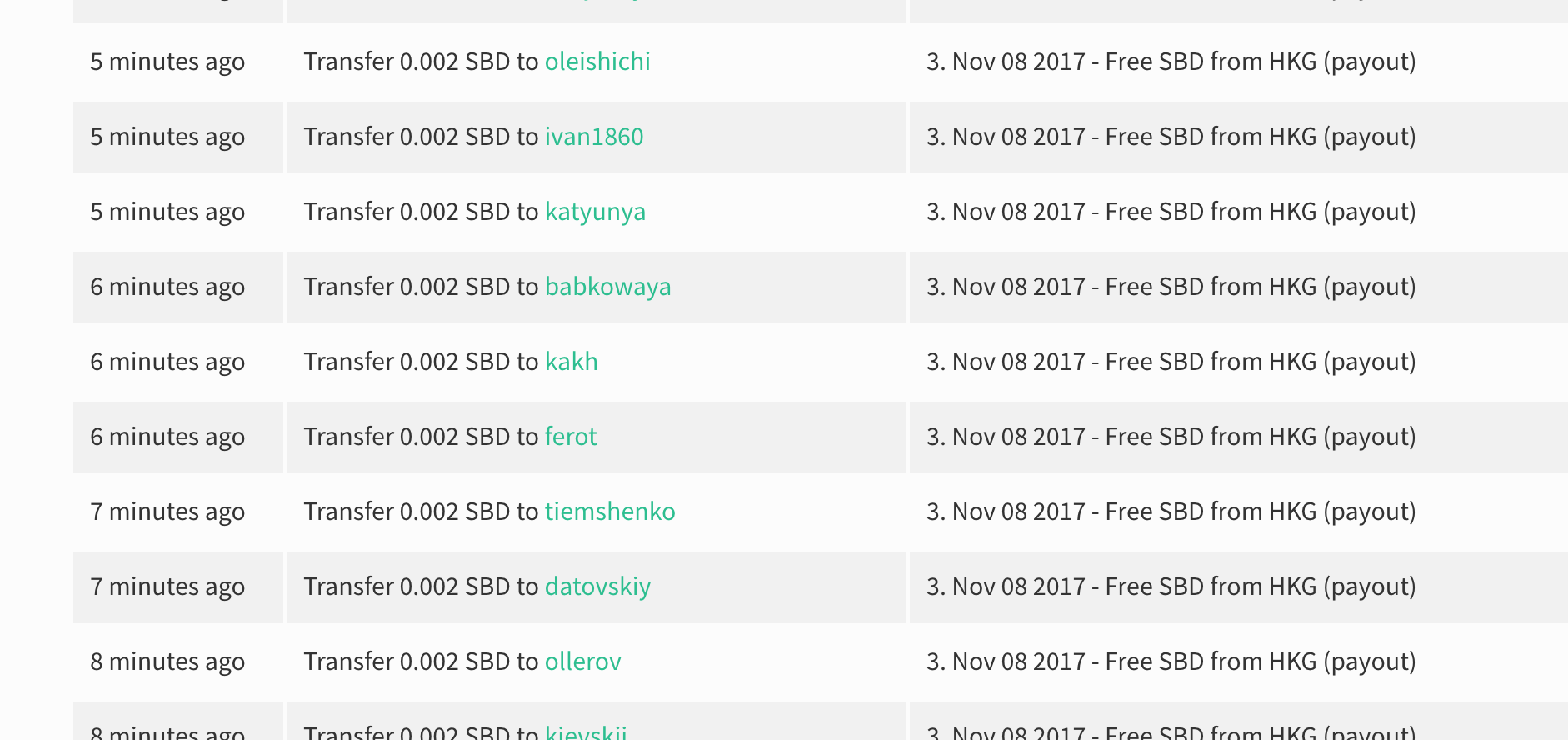Select the memo text for datovskiy transfer
This screenshot has width=1568, height=740.
click(1171, 587)
